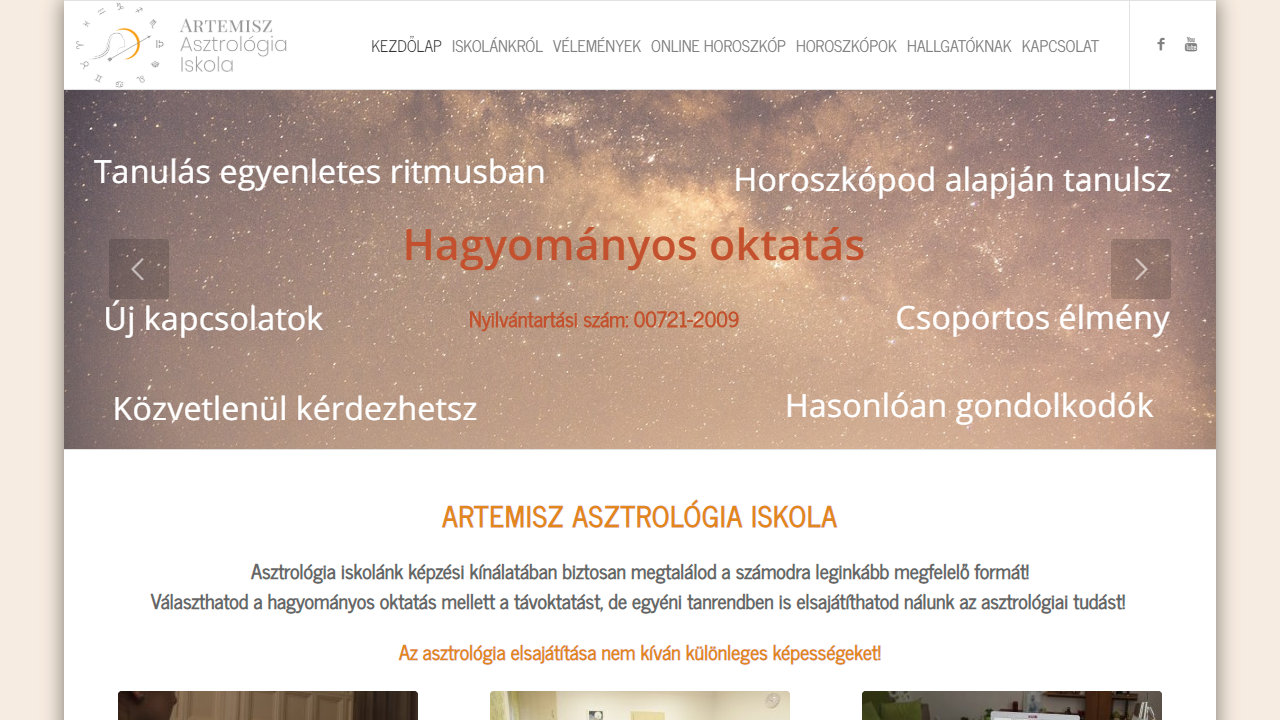Click the Új kapcsolatok text
1280x720 pixels.
point(214,319)
